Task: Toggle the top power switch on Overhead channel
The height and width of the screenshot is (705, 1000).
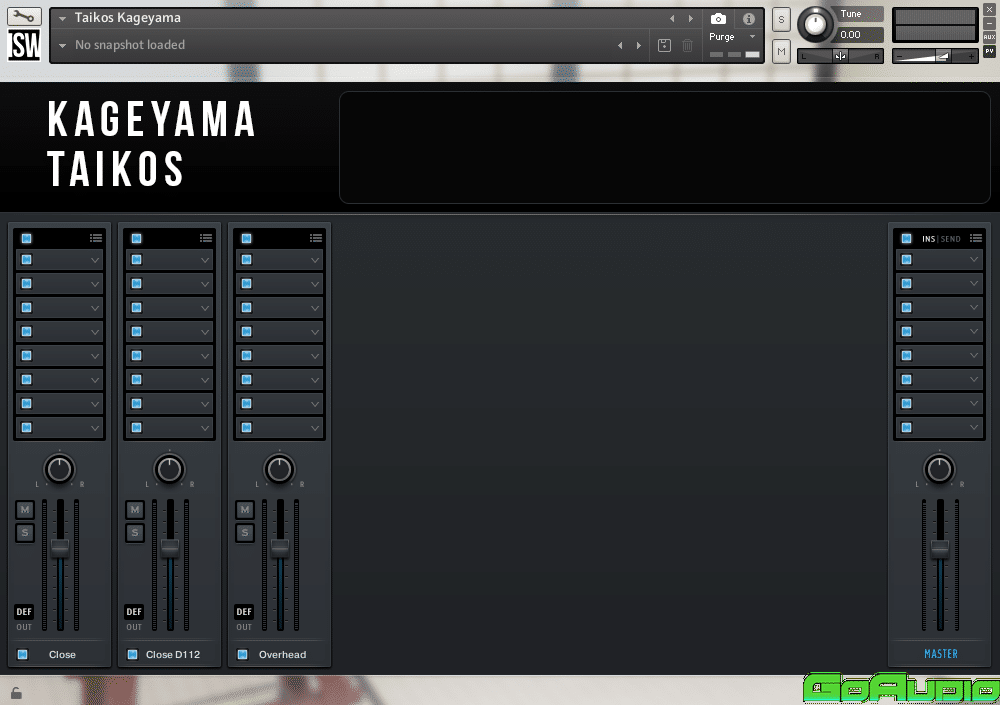Action: pyautogui.click(x=246, y=239)
